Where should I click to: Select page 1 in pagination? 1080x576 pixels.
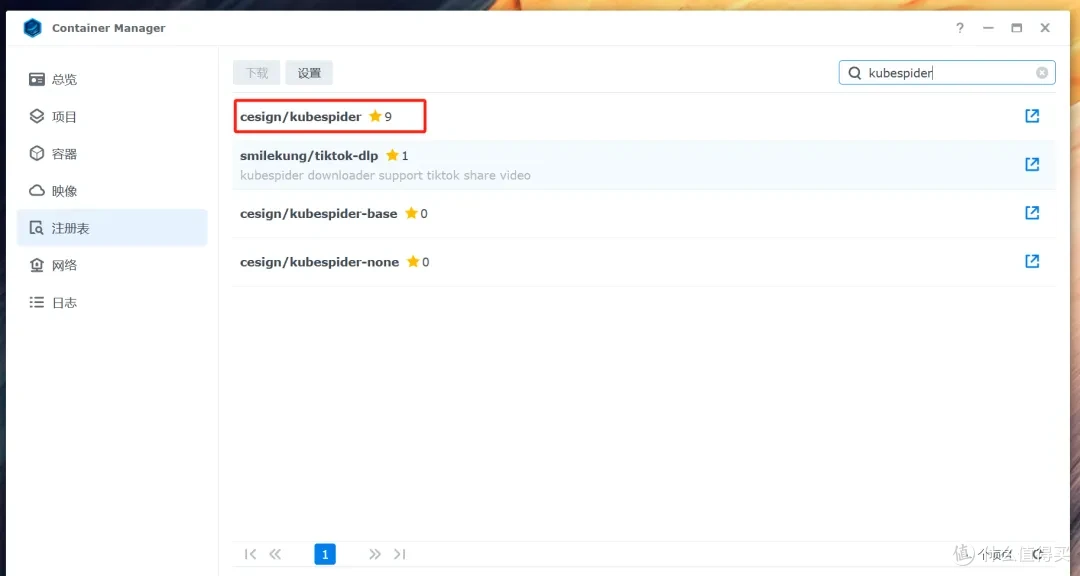click(325, 554)
